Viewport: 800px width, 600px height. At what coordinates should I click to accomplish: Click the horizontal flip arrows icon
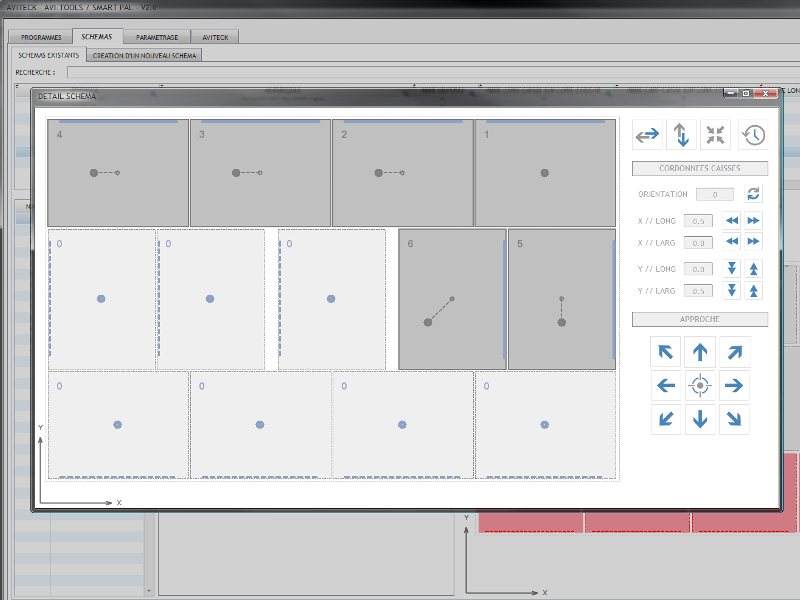tap(647, 134)
